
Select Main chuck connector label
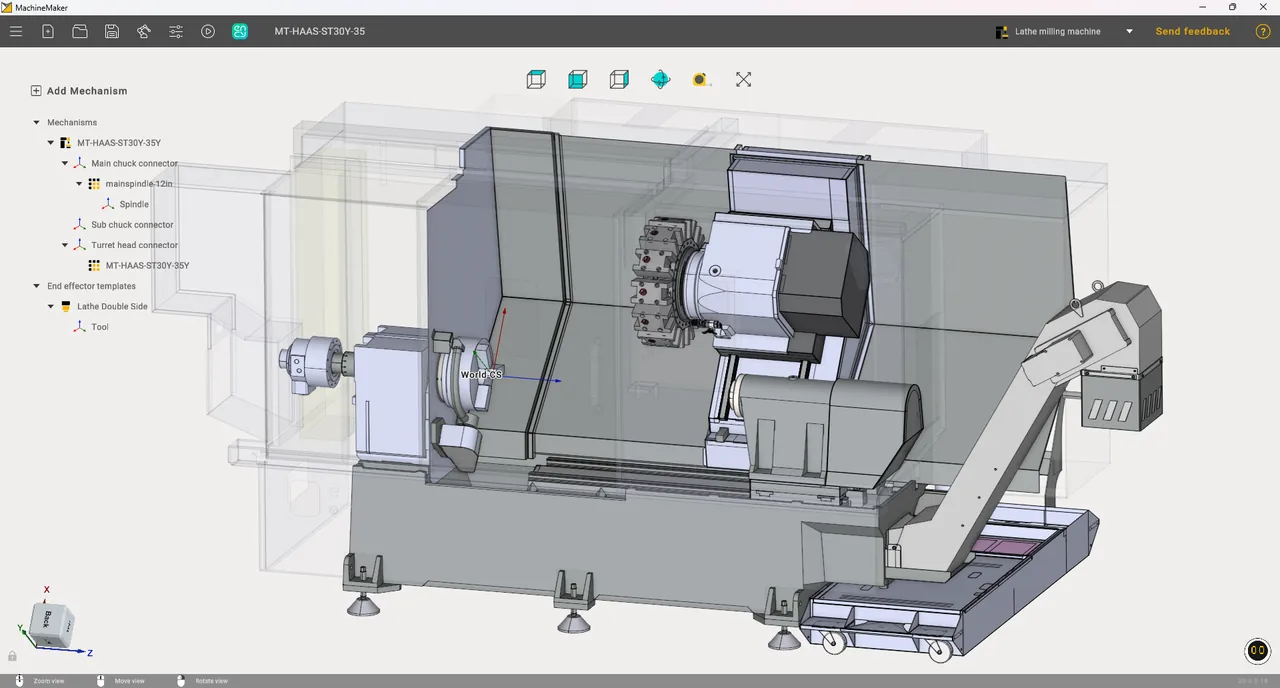click(134, 163)
